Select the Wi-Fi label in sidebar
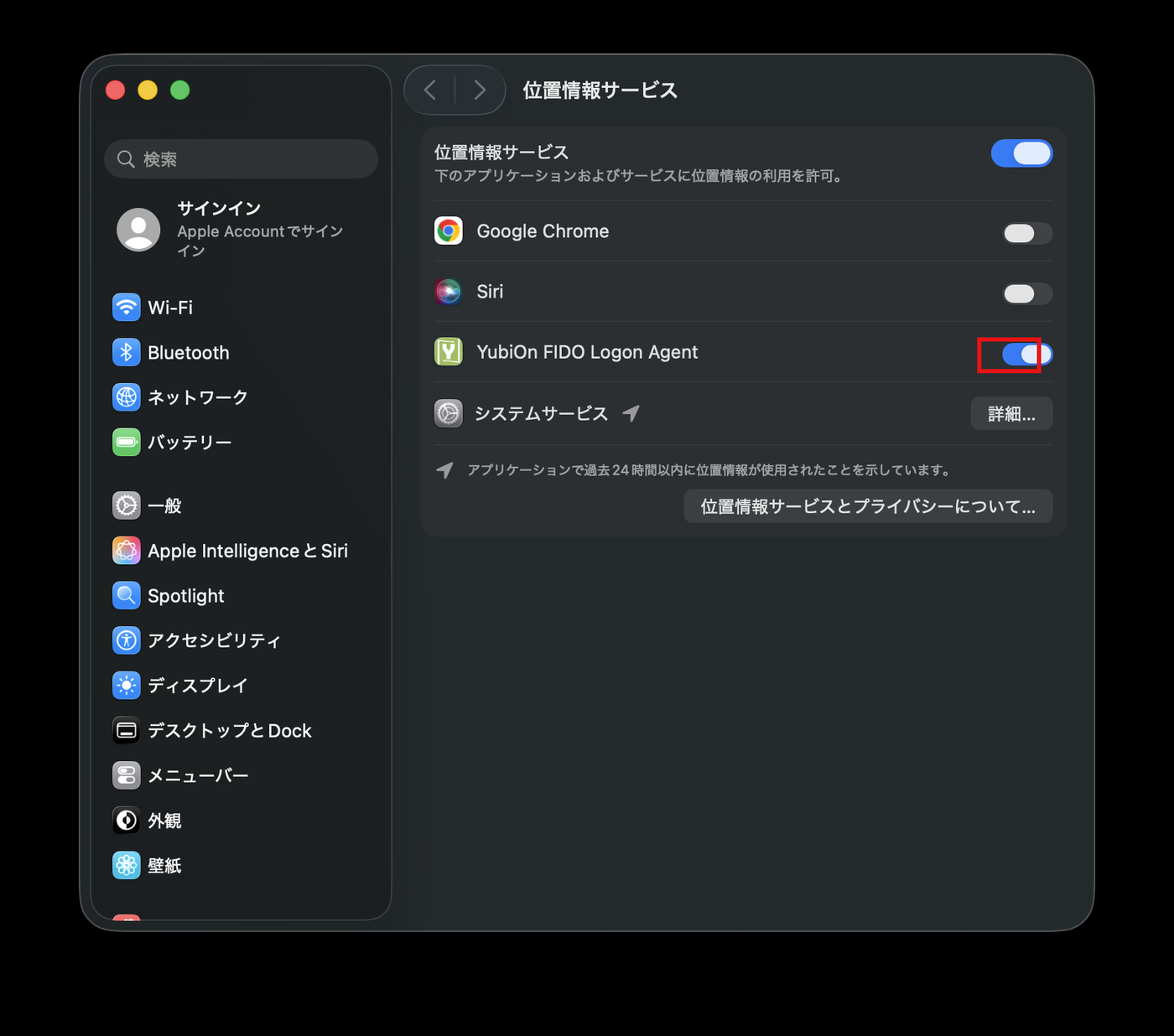This screenshot has width=1174, height=1036. click(x=170, y=308)
